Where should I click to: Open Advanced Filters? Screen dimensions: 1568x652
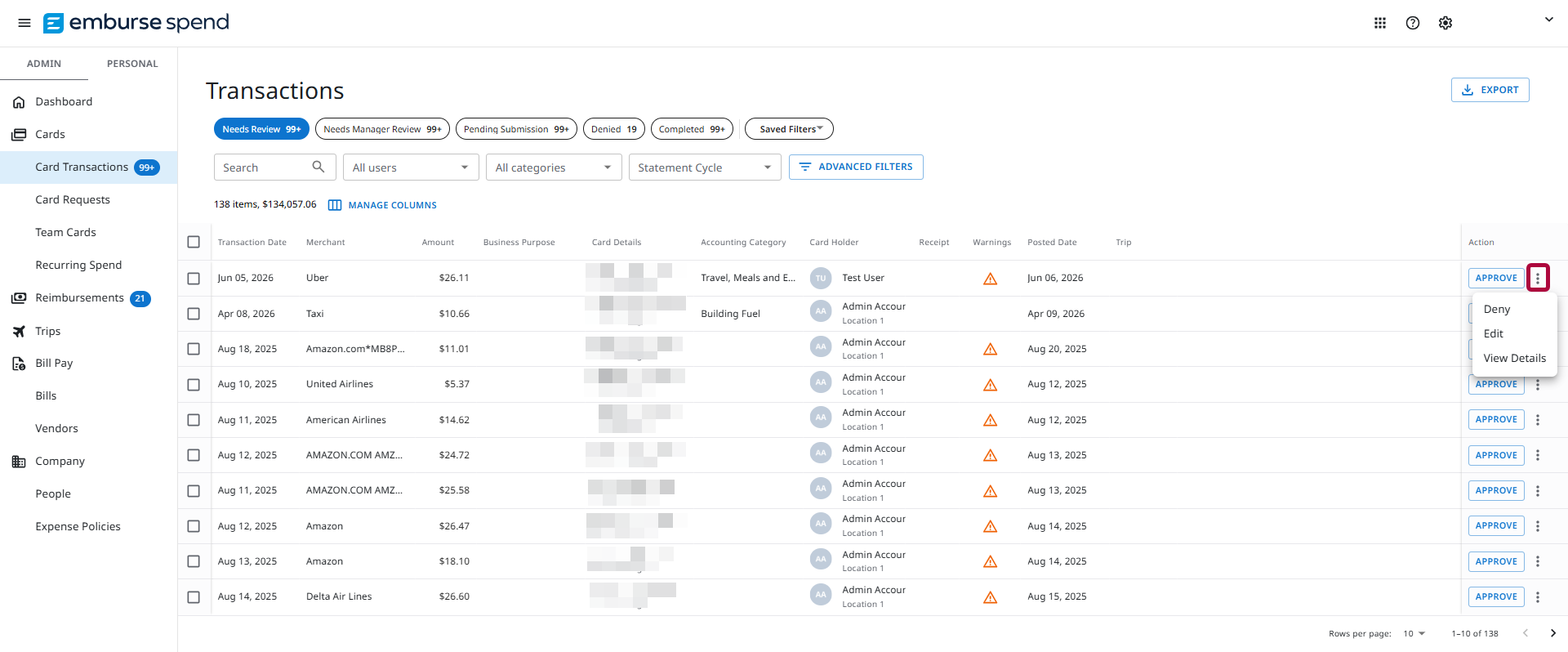coord(856,167)
